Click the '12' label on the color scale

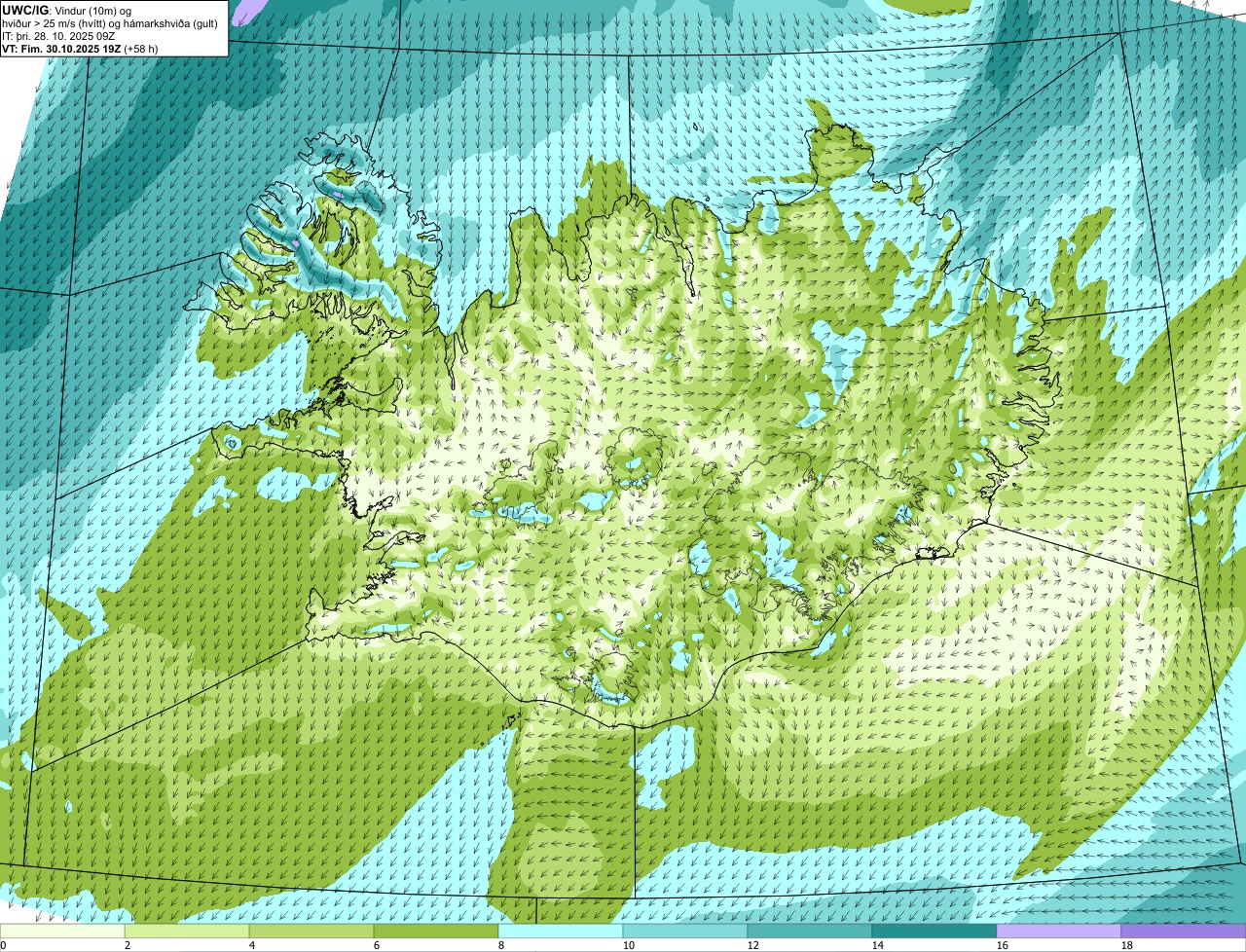point(753,945)
